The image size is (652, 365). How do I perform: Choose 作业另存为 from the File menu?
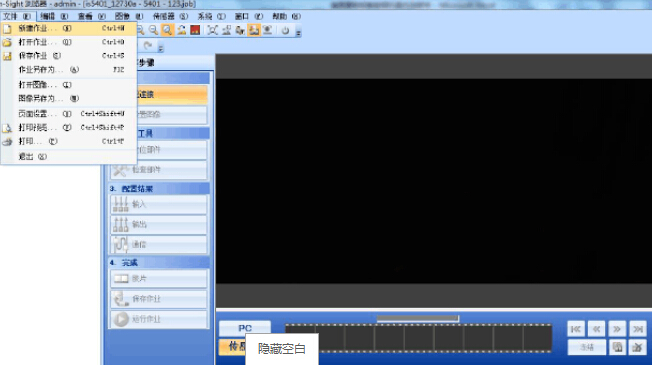69,69
